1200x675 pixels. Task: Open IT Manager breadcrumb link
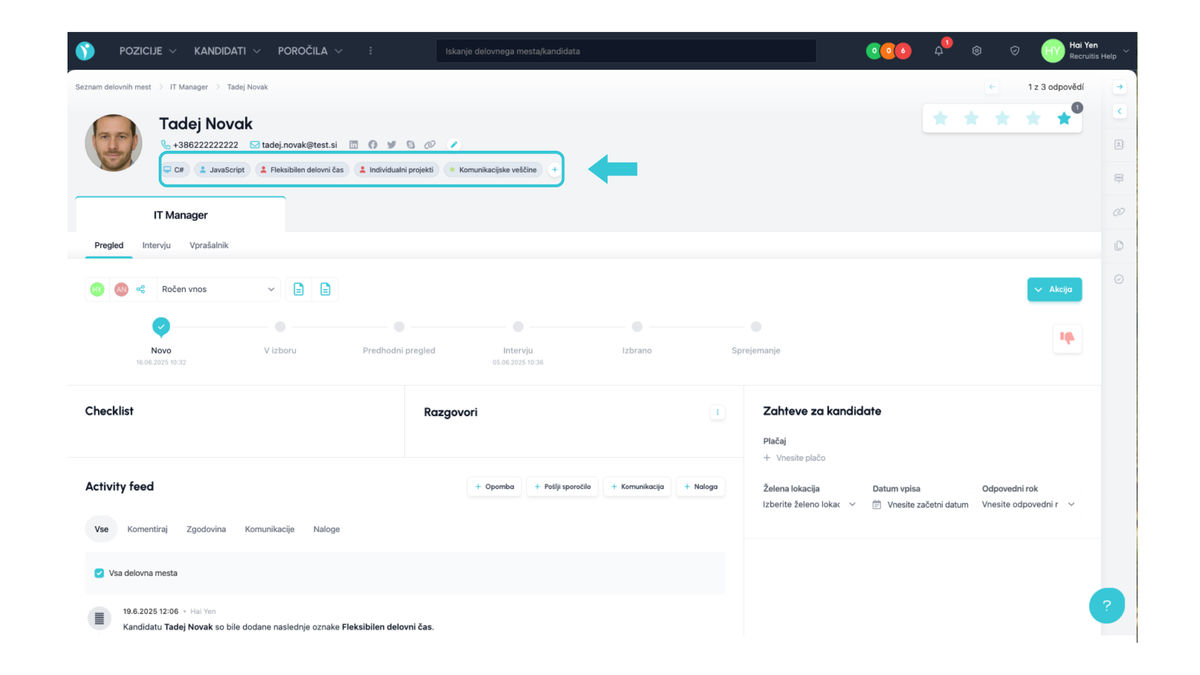coord(189,87)
